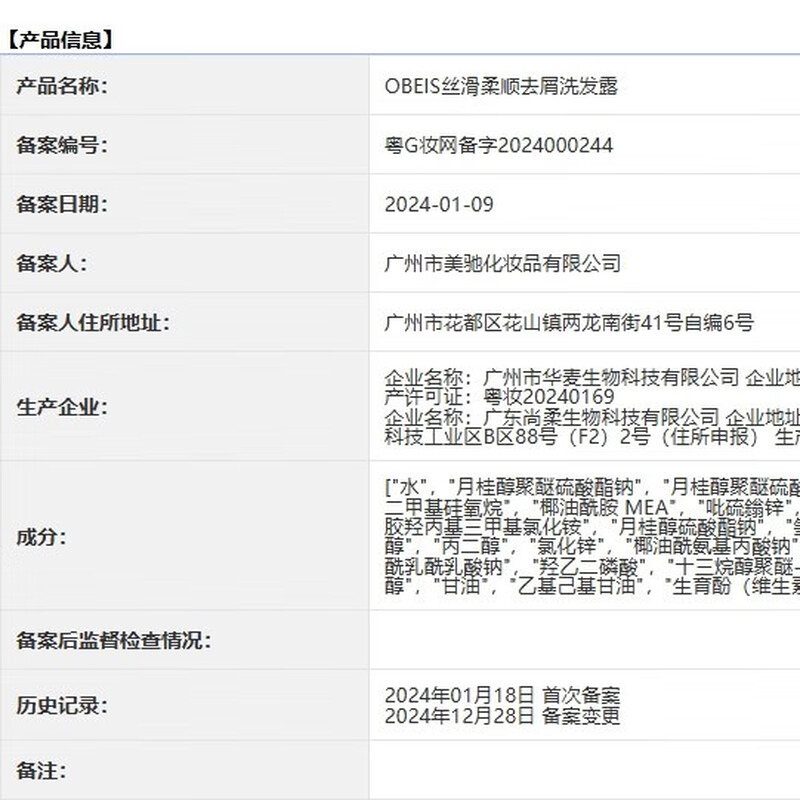Select the address 广州市花都区花山镇两龙南街41号自编6号
800x800 pixels.
coord(568,323)
